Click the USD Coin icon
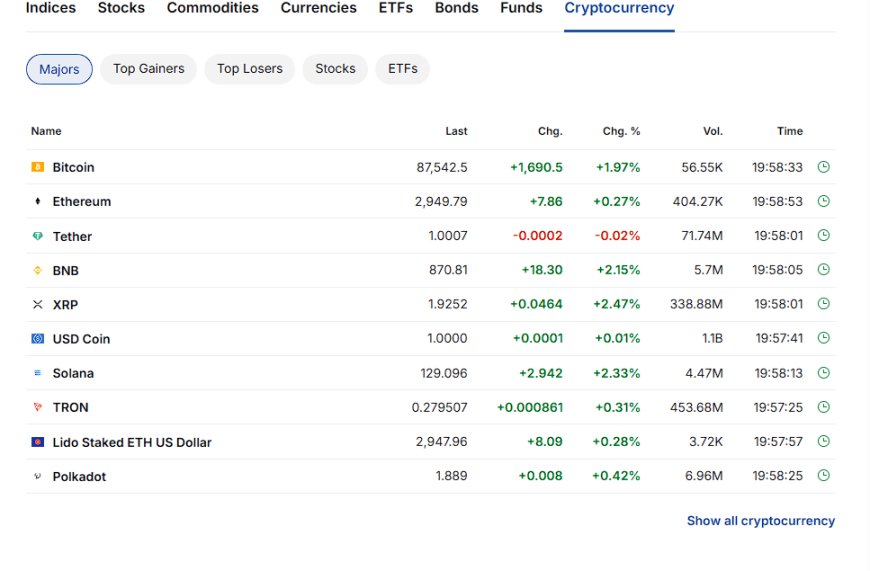The width and height of the screenshot is (870, 571). click(x=38, y=338)
